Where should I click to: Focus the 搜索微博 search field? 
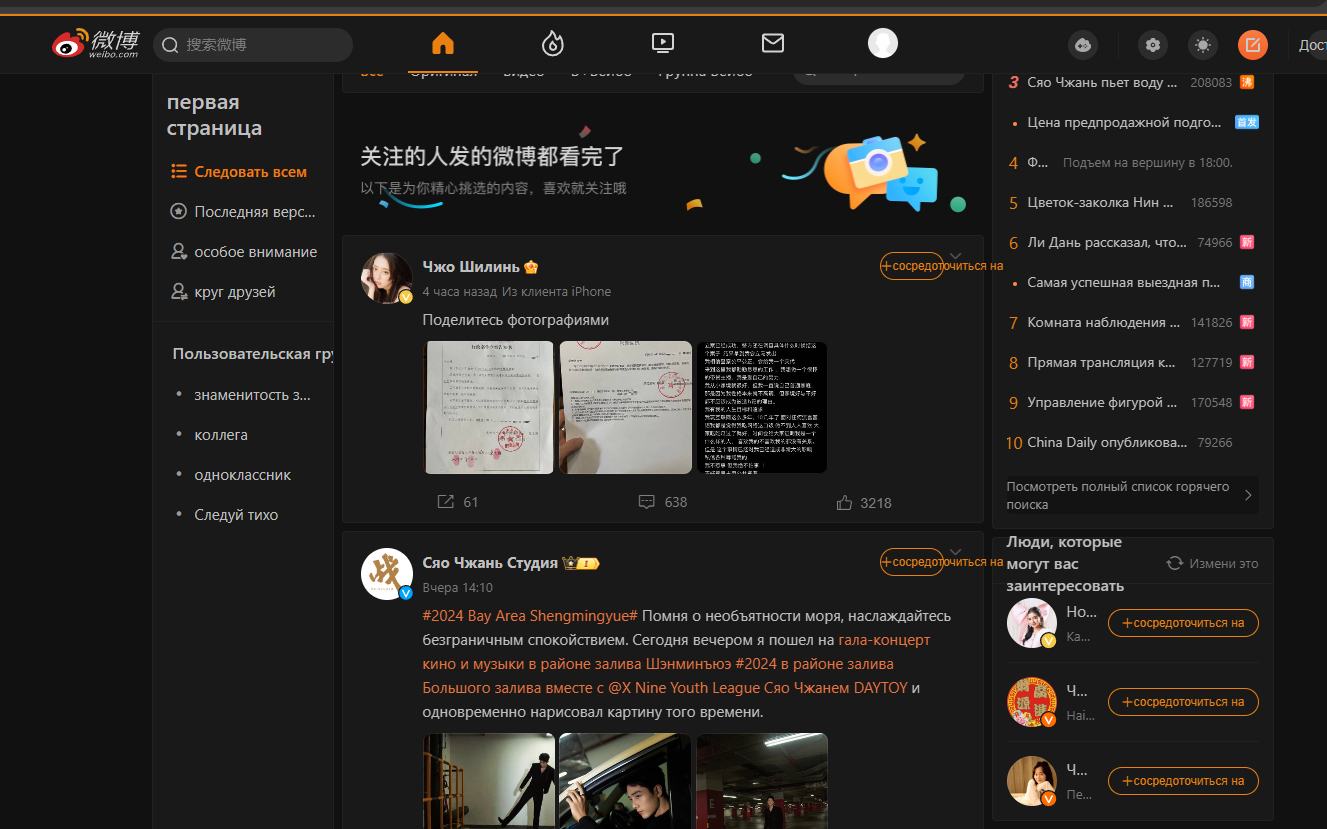click(253, 45)
